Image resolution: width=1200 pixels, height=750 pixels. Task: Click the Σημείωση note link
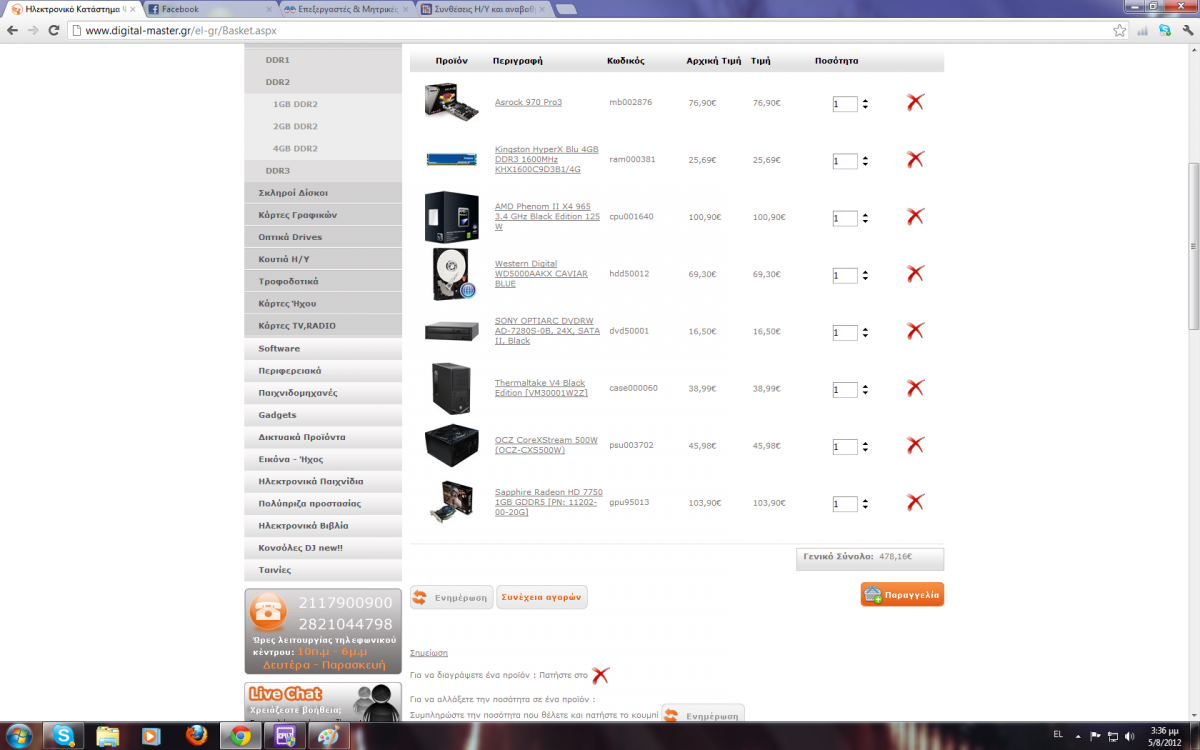pyautogui.click(x=429, y=653)
